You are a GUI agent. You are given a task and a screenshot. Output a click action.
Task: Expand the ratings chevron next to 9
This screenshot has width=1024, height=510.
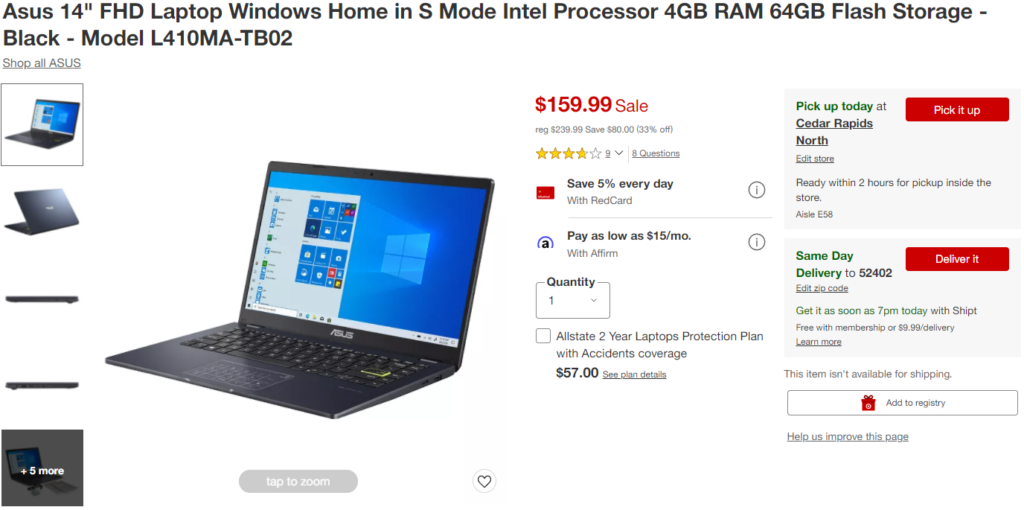tap(619, 153)
